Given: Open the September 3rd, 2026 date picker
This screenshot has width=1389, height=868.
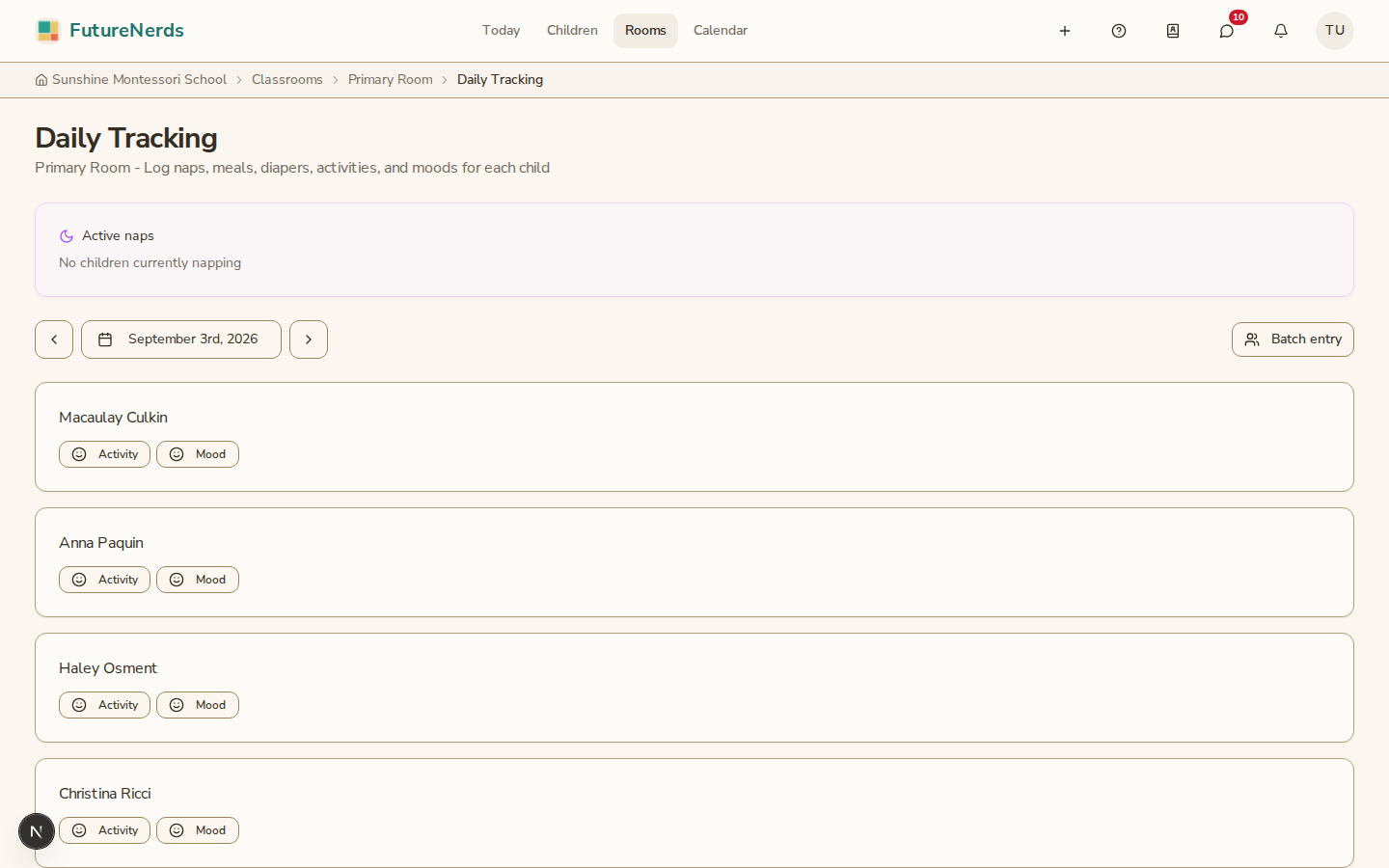Looking at the screenshot, I should pos(181,339).
